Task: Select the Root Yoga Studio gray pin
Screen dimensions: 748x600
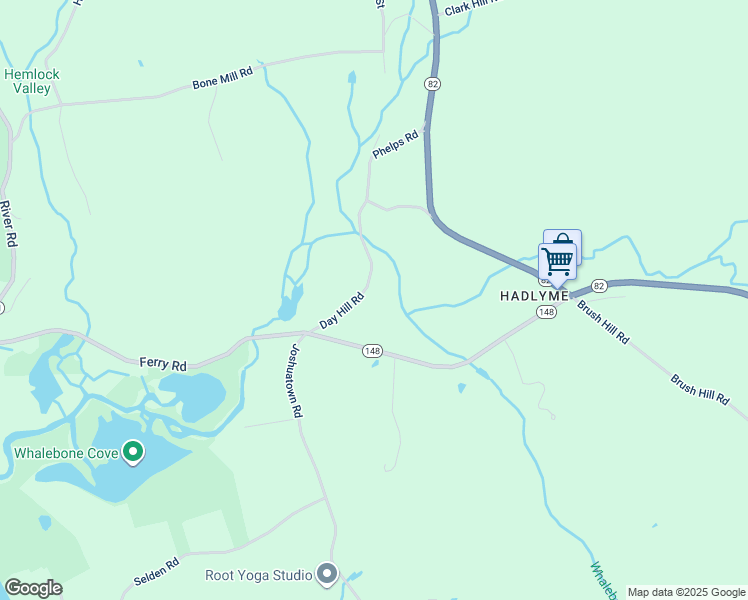Action: 327,574
